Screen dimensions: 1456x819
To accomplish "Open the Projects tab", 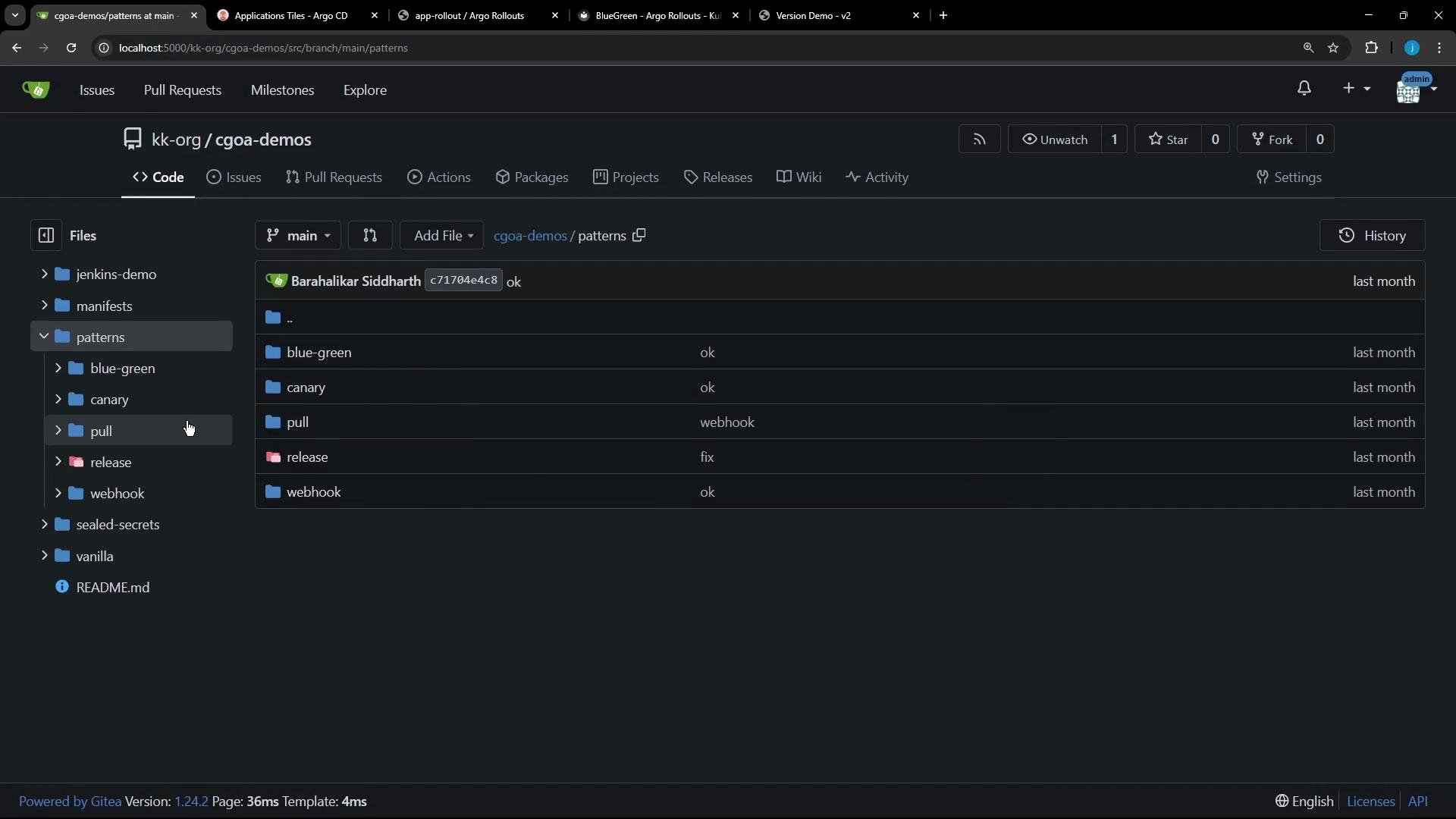I will (626, 177).
